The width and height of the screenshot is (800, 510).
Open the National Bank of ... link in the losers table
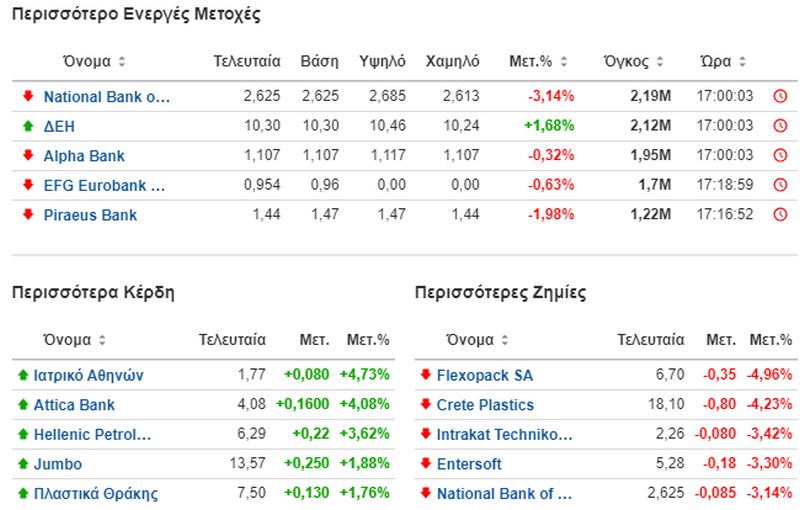[x=504, y=494]
